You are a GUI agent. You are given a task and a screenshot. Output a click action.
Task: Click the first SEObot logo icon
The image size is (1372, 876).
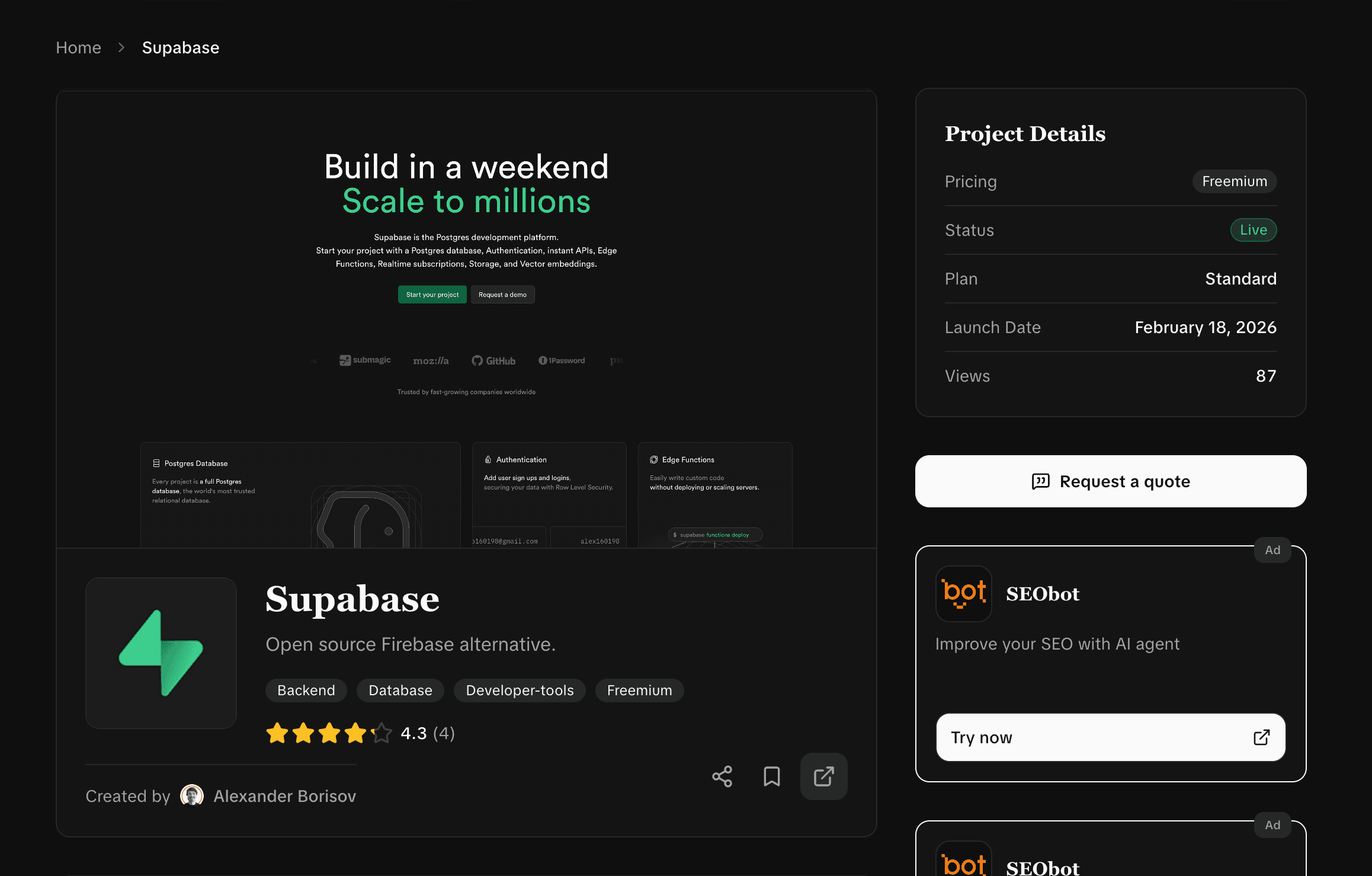964,594
